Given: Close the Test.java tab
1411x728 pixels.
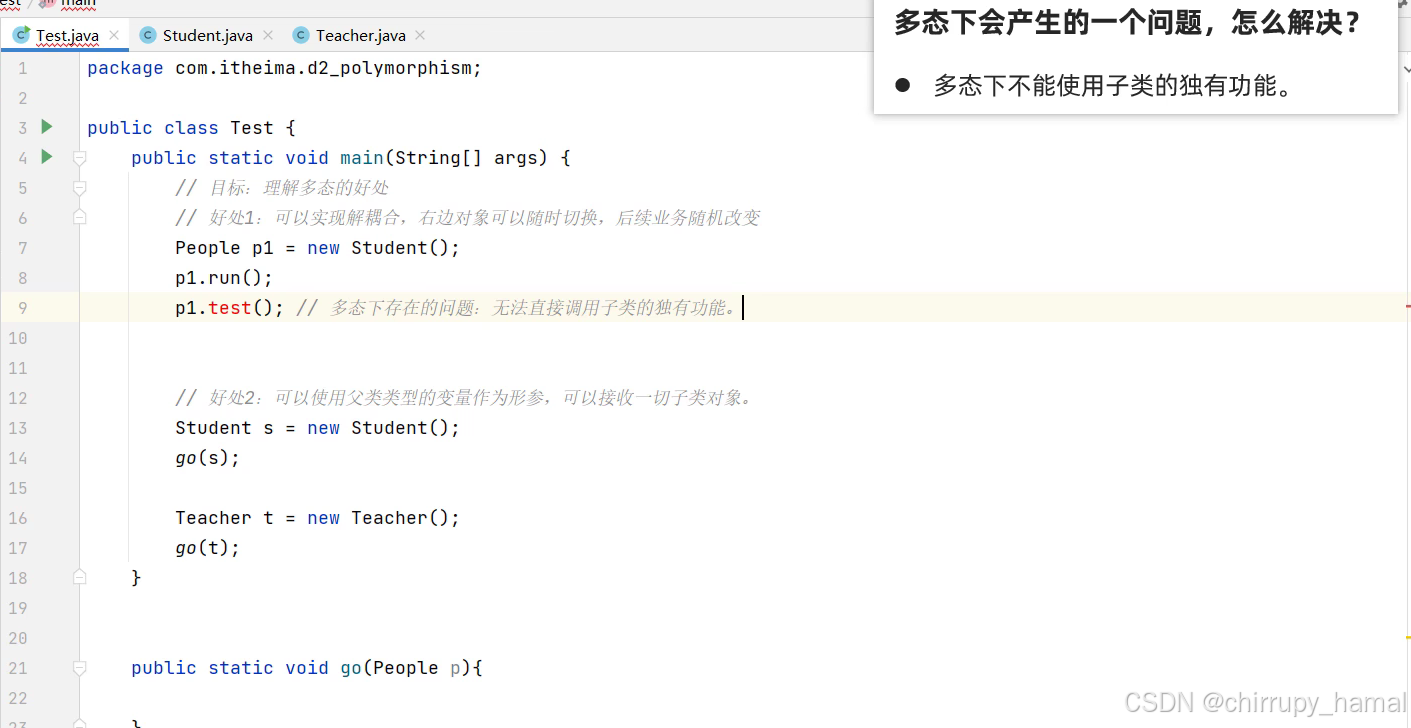Looking at the screenshot, I should pyautogui.click(x=114, y=35).
